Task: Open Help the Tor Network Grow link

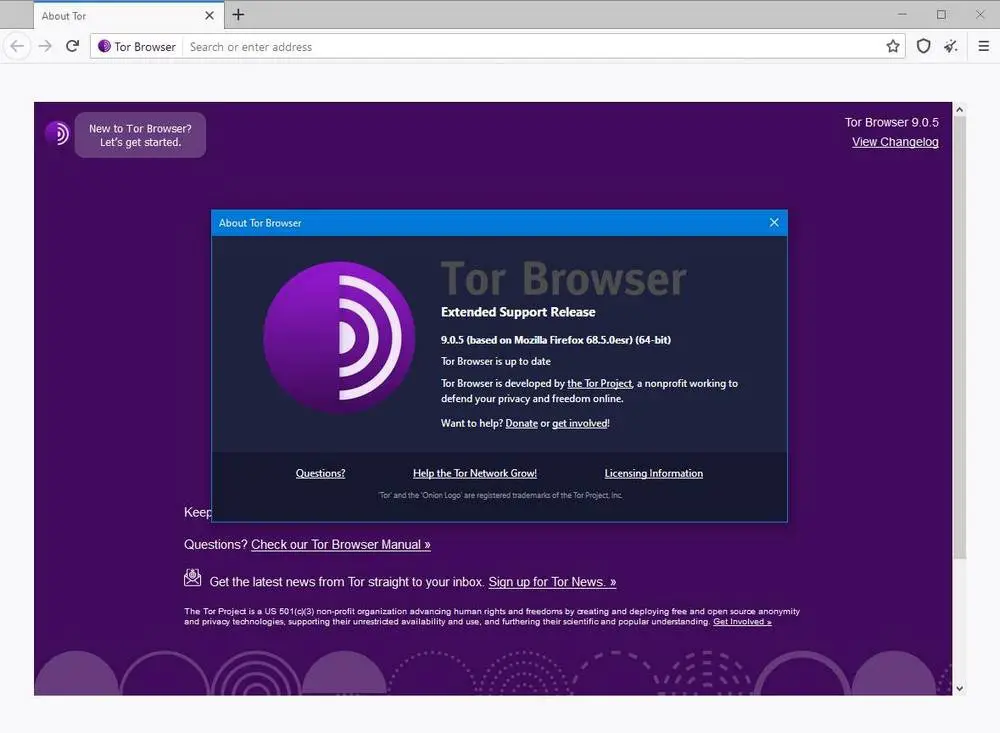Action: [x=474, y=473]
